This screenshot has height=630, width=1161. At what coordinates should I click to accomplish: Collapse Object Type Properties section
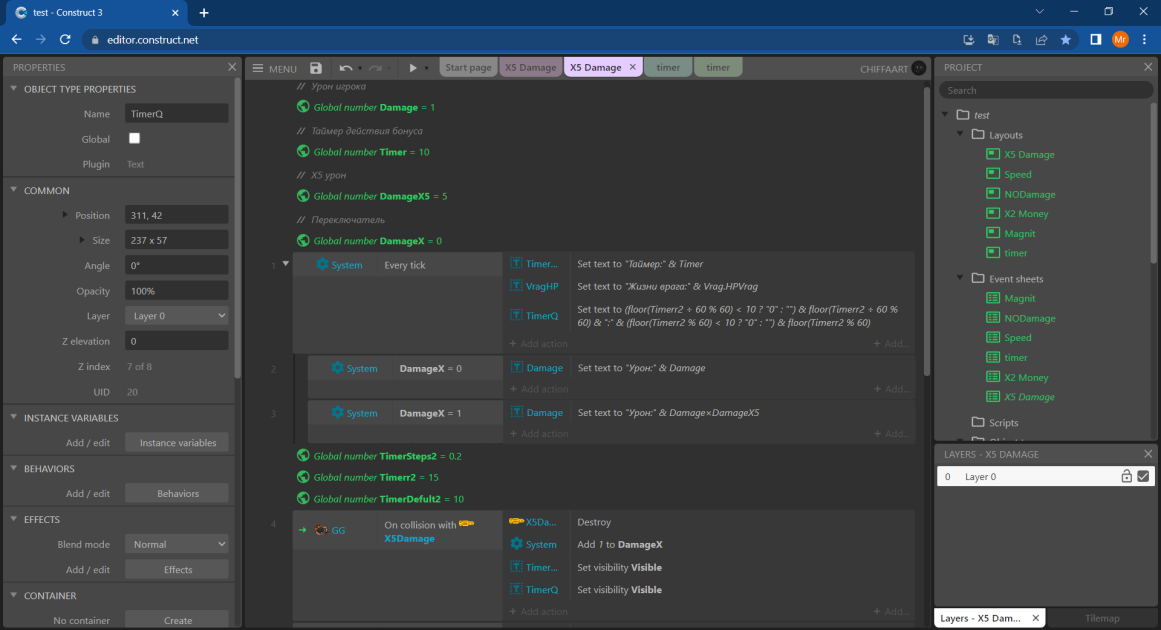tap(13, 88)
